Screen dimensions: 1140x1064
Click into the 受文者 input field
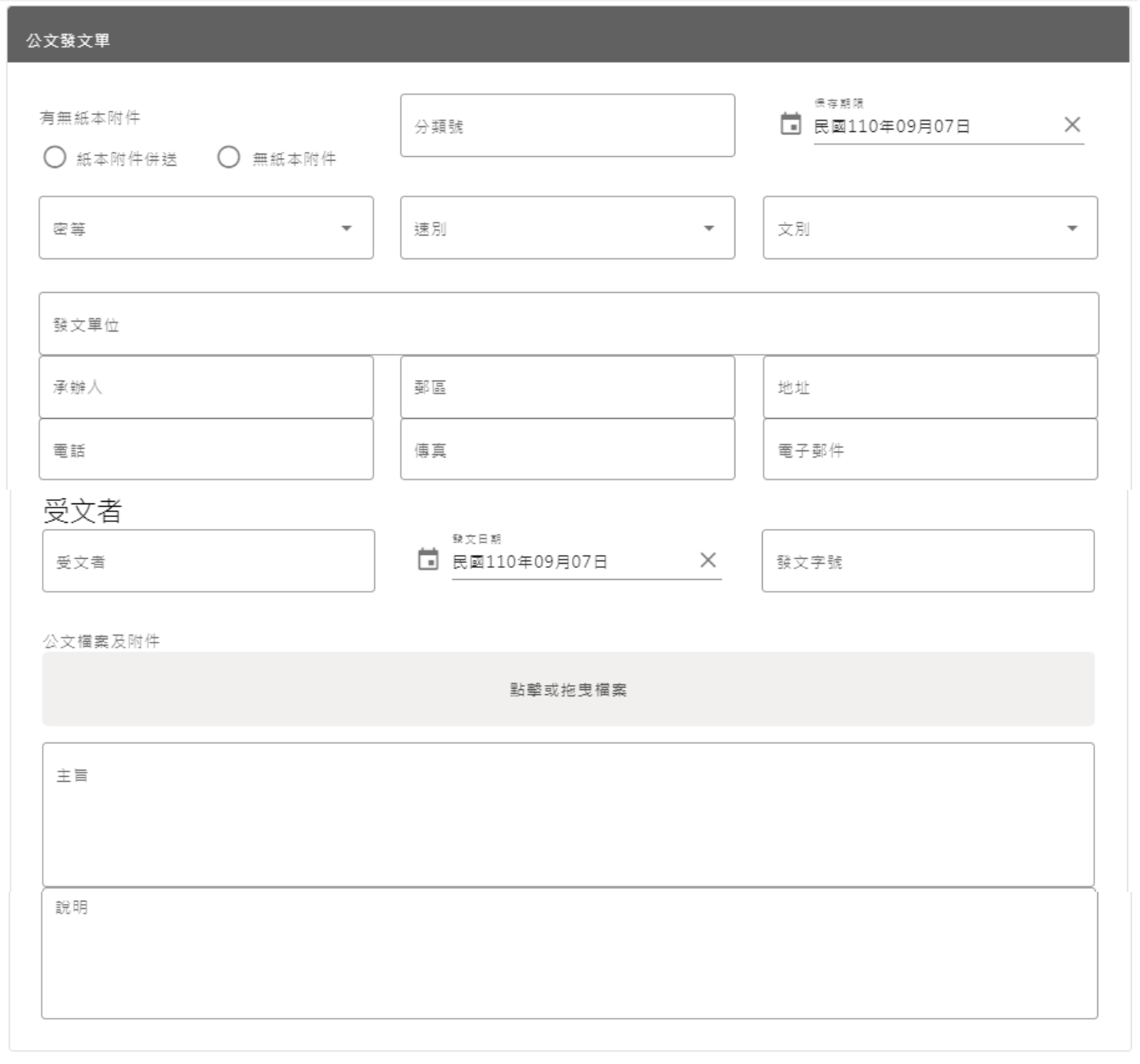[x=208, y=561]
